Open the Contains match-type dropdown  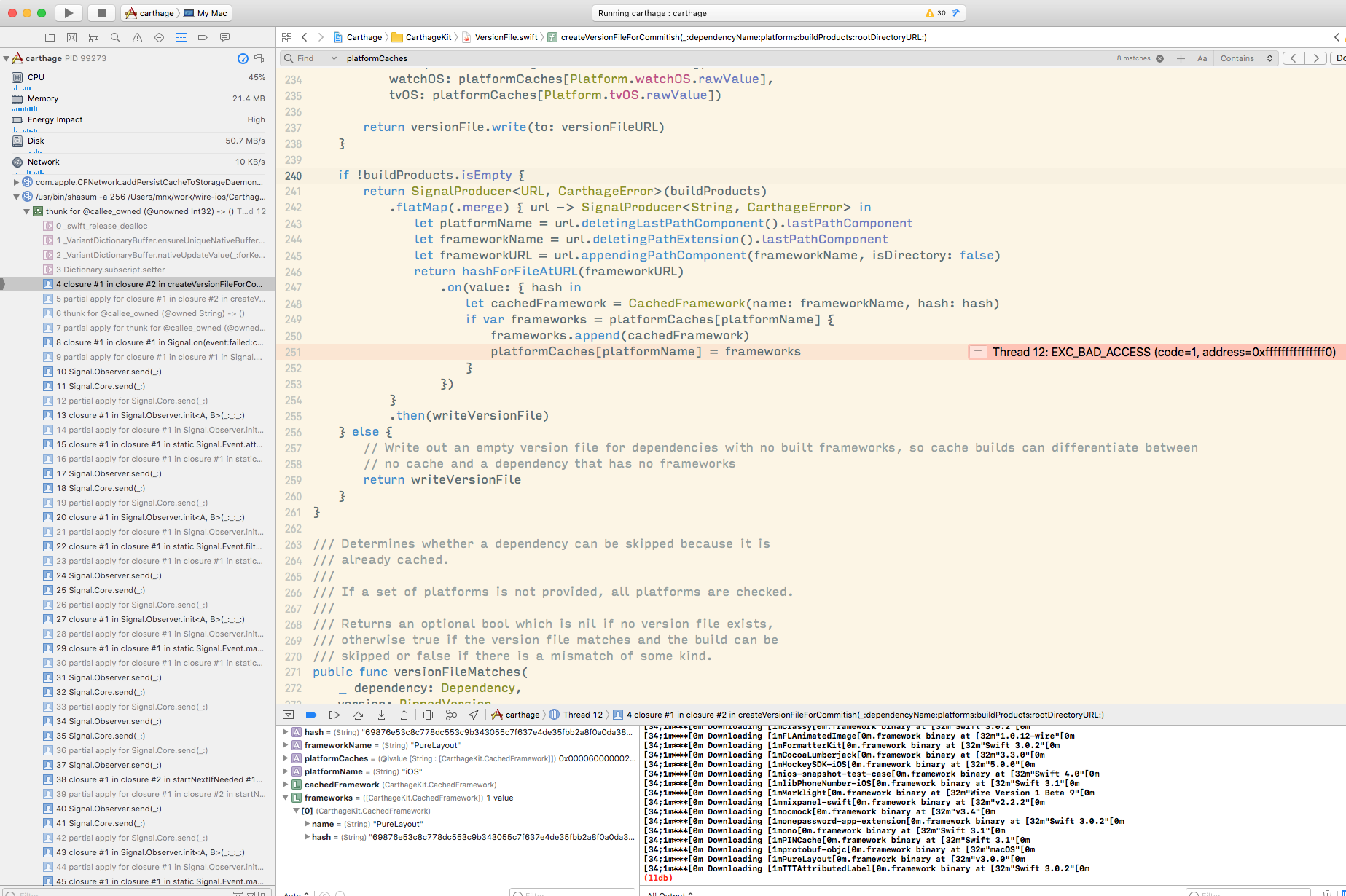(x=1246, y=58)
